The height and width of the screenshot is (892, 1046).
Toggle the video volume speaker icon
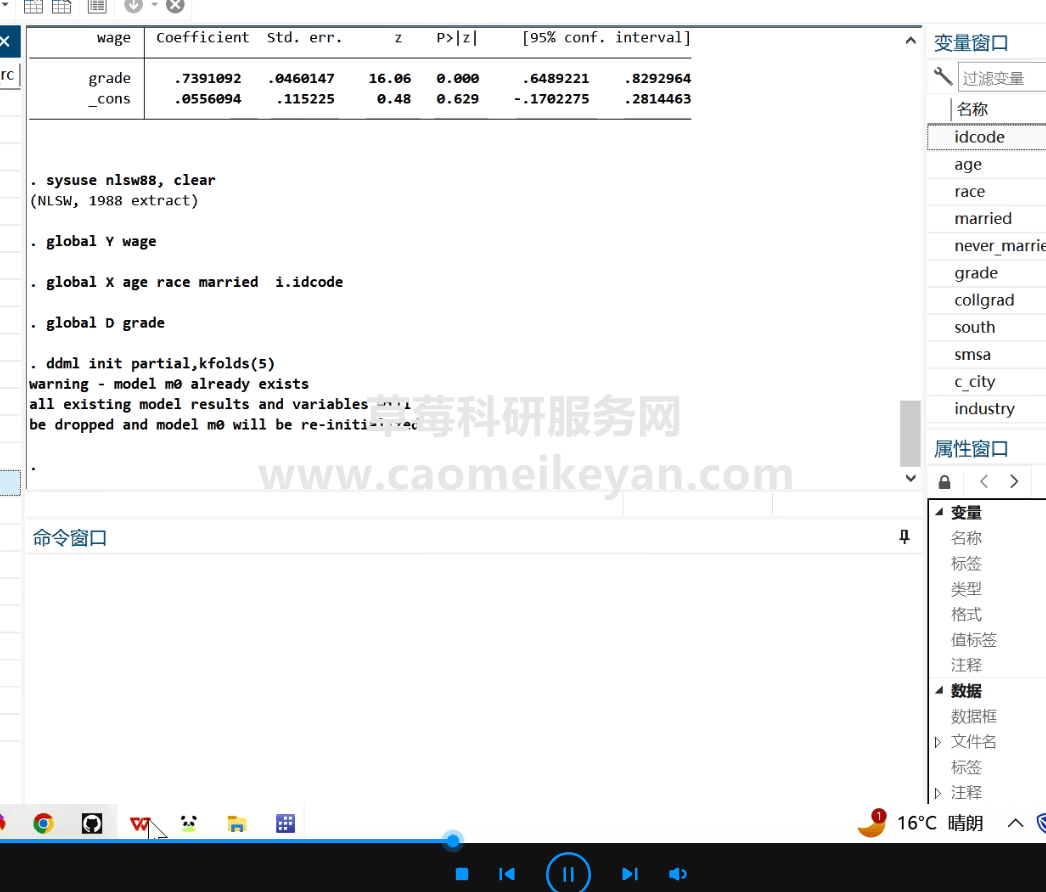[x=677, y=874]
